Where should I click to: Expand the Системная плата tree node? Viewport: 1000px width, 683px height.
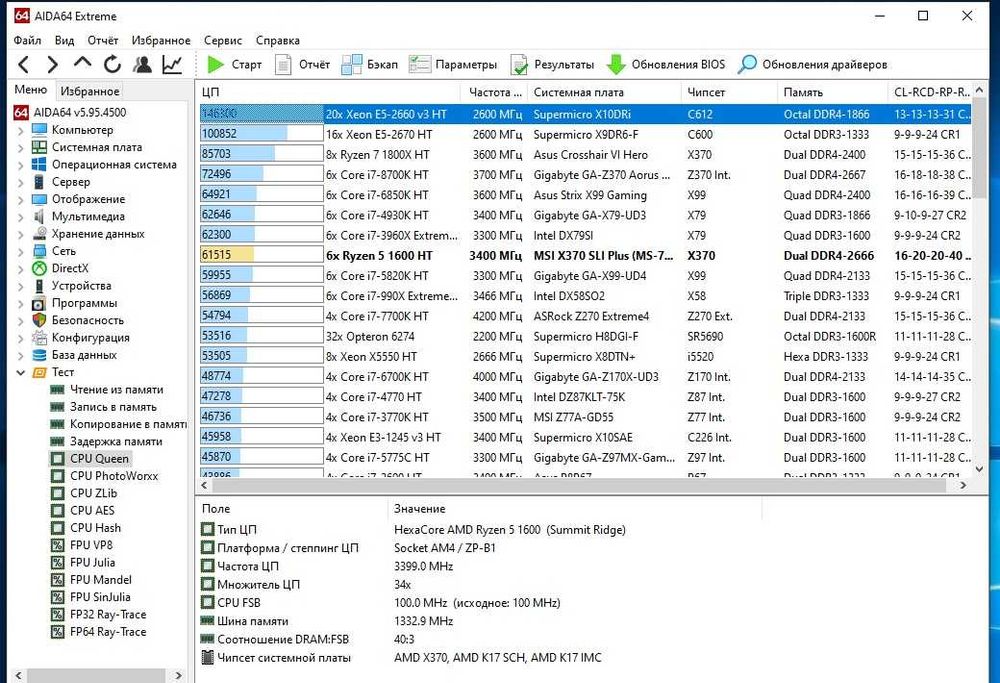(x=22, y=147)
